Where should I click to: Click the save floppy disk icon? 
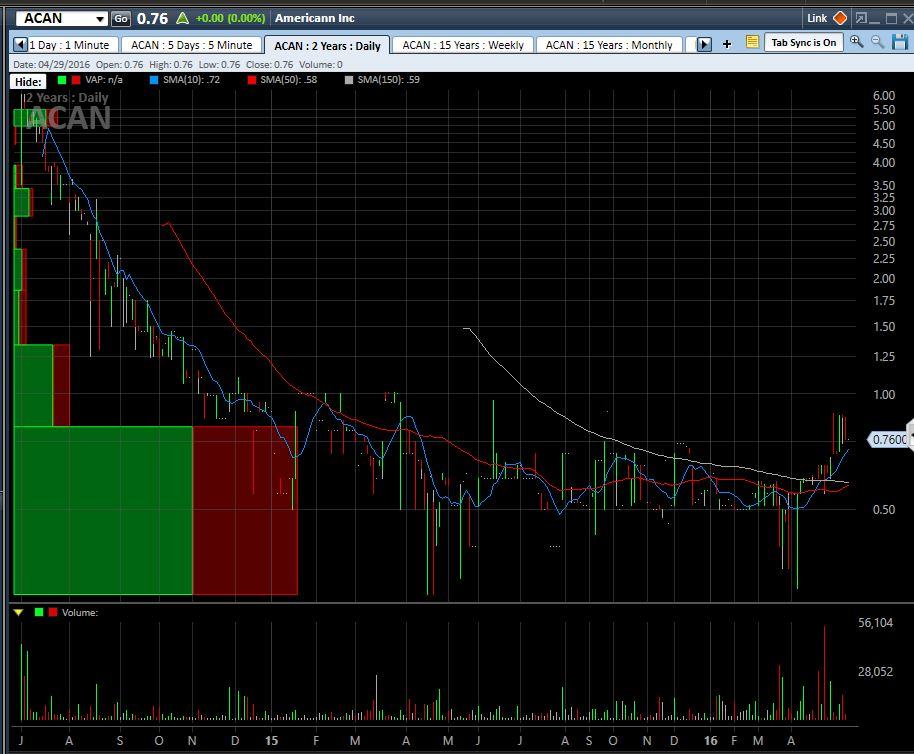[898, 42]
